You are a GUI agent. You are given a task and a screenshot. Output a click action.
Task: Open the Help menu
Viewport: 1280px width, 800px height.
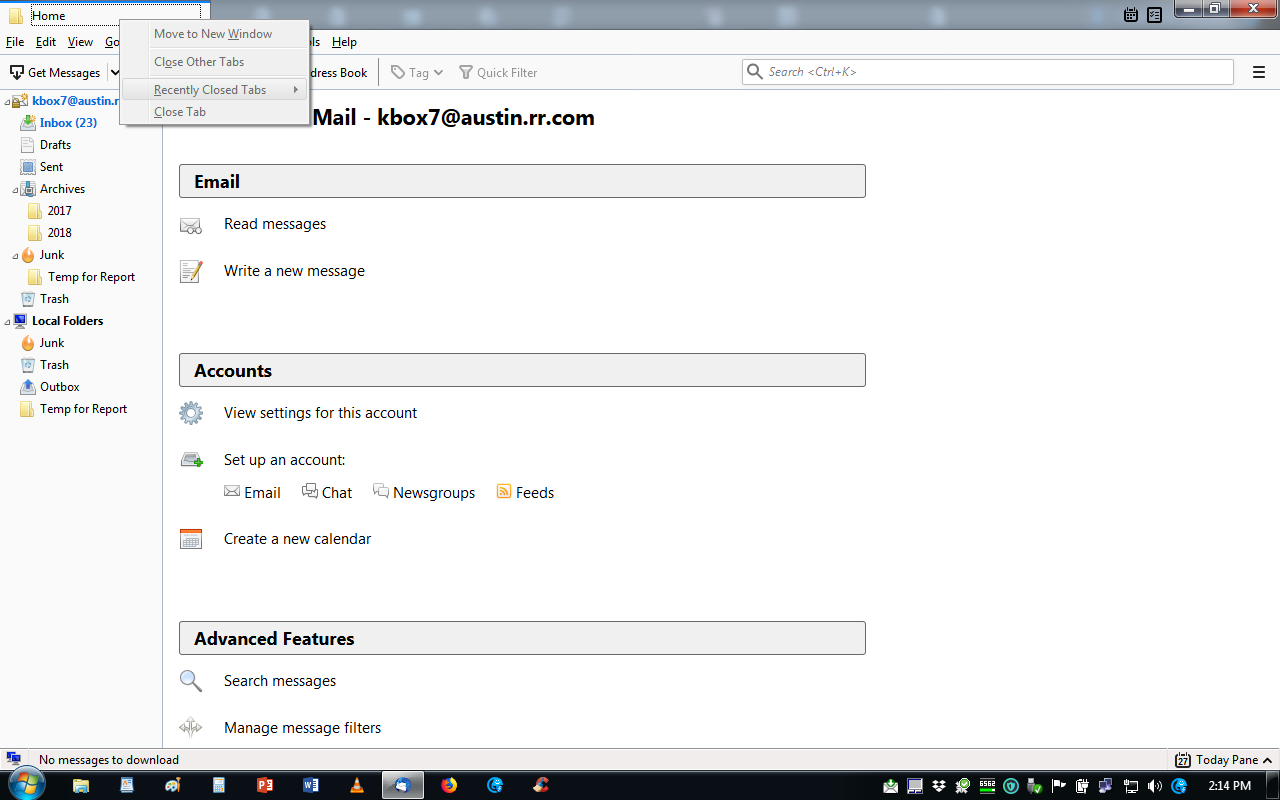coord(344,42)
